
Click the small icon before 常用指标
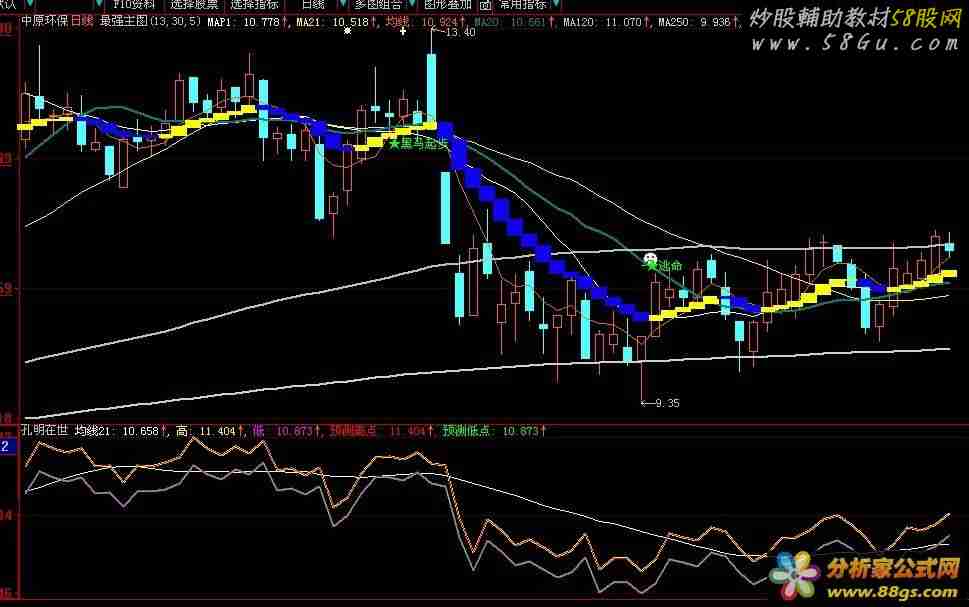tap(486, 5)
